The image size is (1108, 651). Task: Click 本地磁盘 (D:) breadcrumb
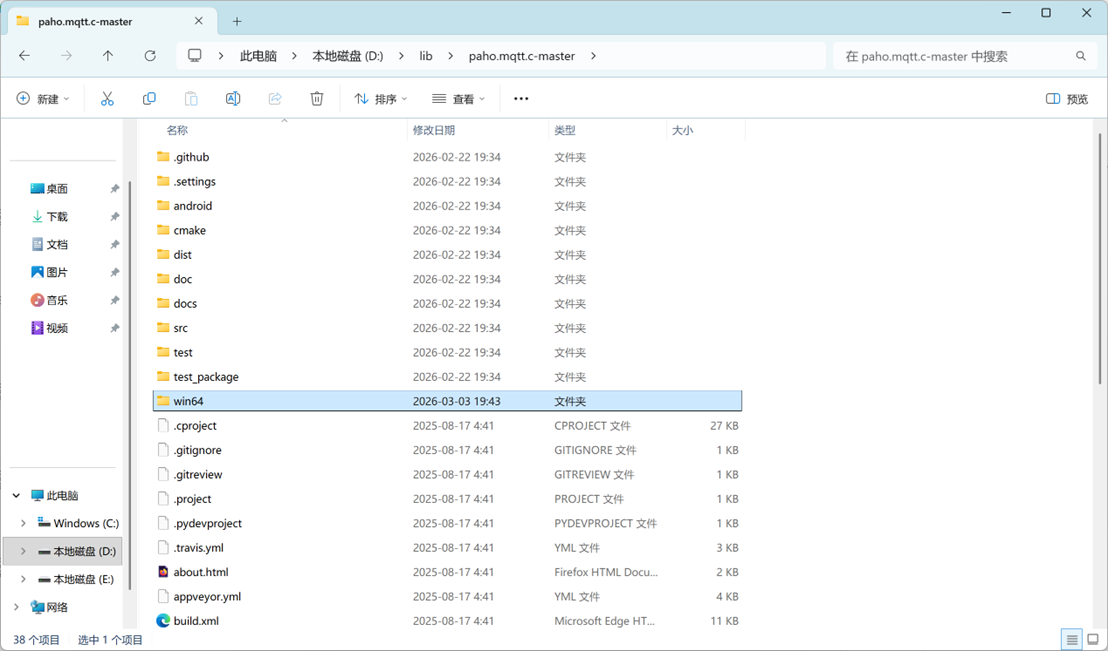coord(348,56)
